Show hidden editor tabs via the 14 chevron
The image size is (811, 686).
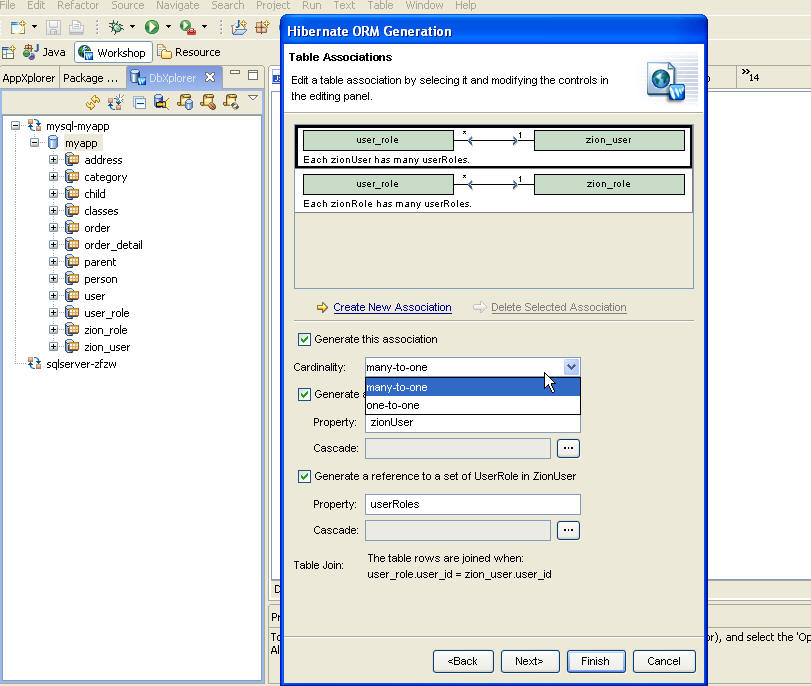750,75
